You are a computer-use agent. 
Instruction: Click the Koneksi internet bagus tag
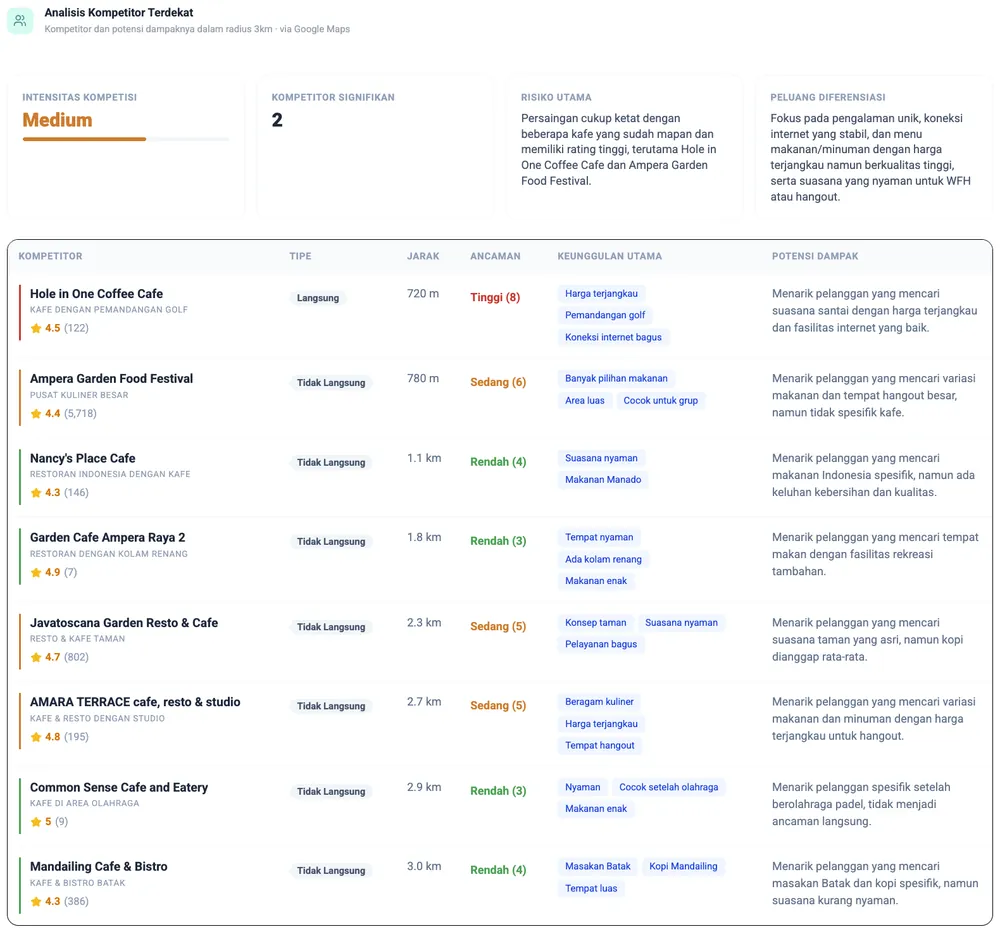[614, 337]
